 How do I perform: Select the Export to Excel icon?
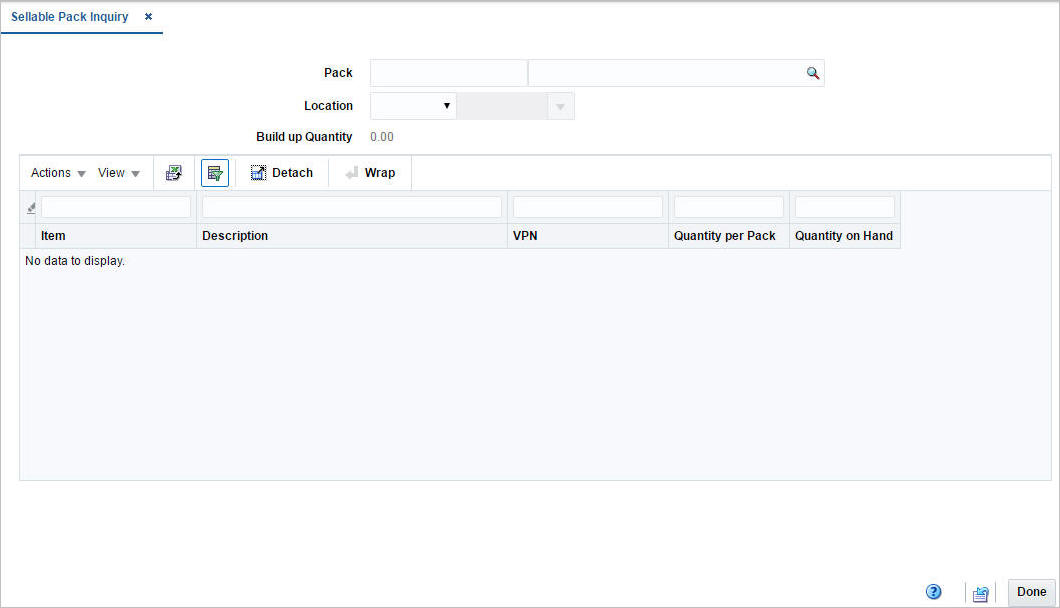coord(173,172)
